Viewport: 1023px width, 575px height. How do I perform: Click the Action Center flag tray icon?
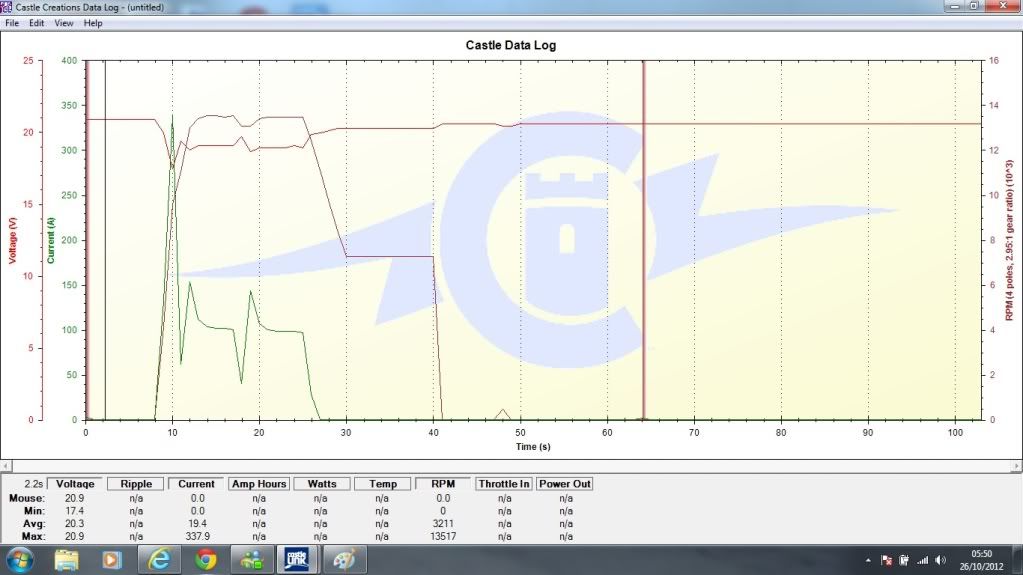point(887,560)
